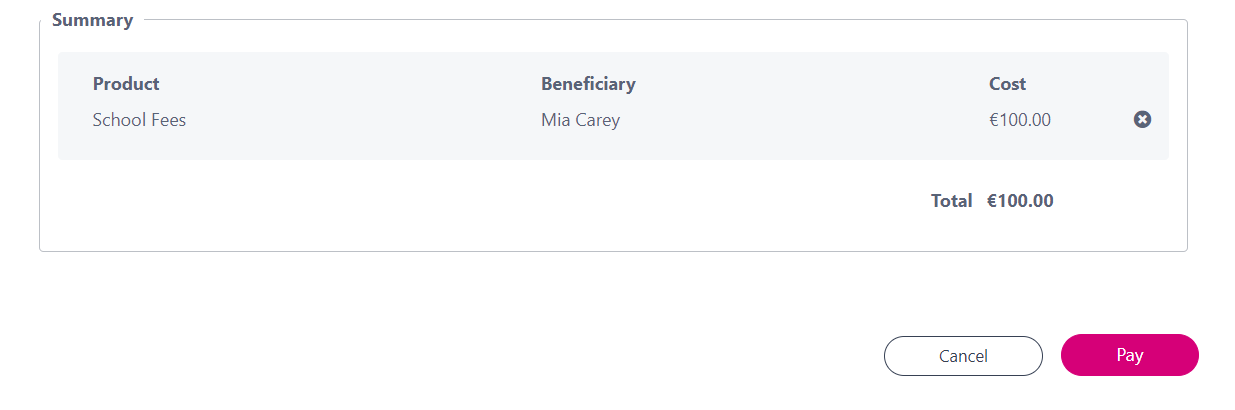This screenshot has width=1235, height=410.
Task: Click the word School in product name
Action: (x=119, y=120)
